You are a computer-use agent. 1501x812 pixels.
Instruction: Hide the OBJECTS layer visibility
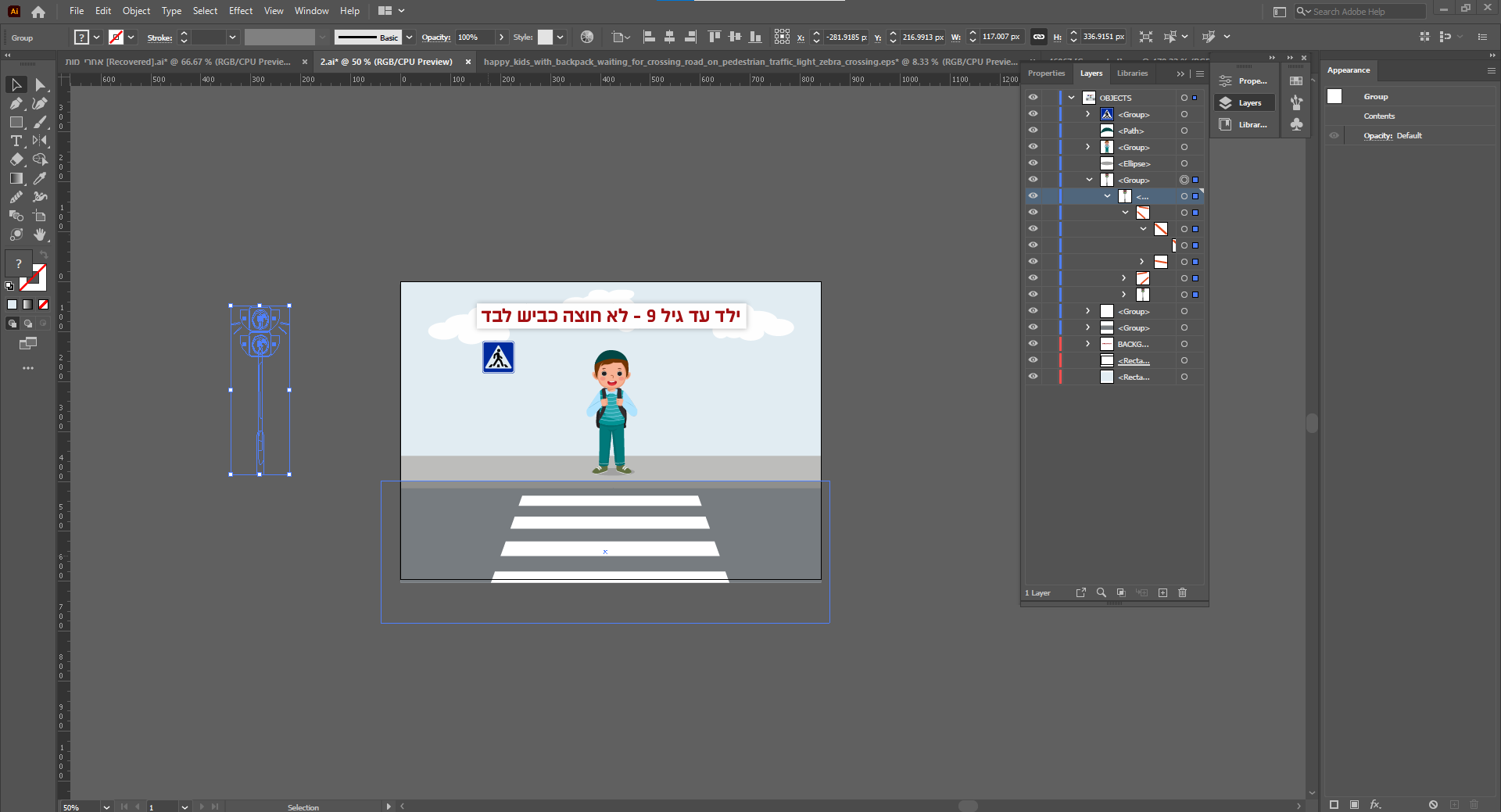click(1033, 98)
